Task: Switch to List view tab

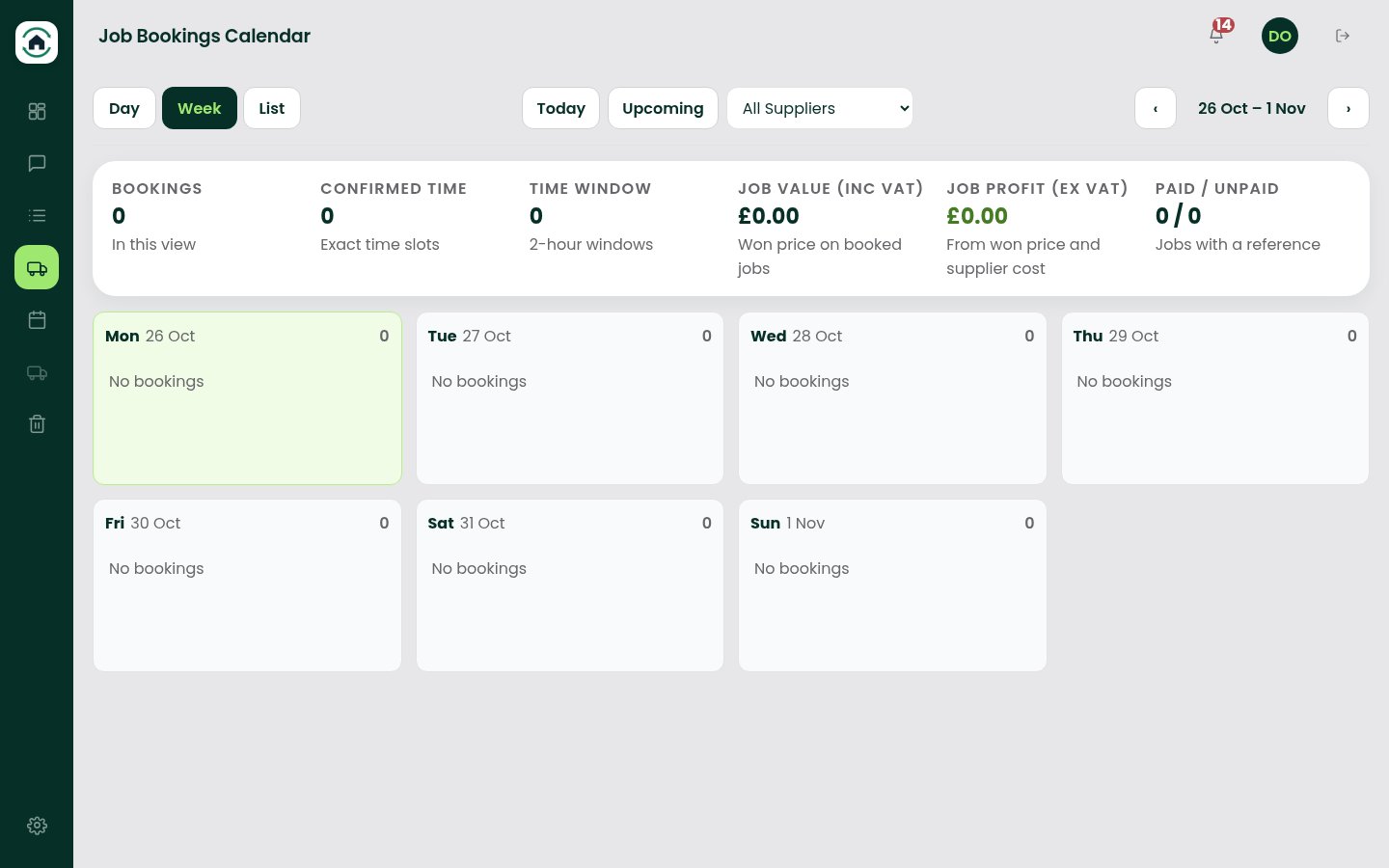Action: coord(272,108)
